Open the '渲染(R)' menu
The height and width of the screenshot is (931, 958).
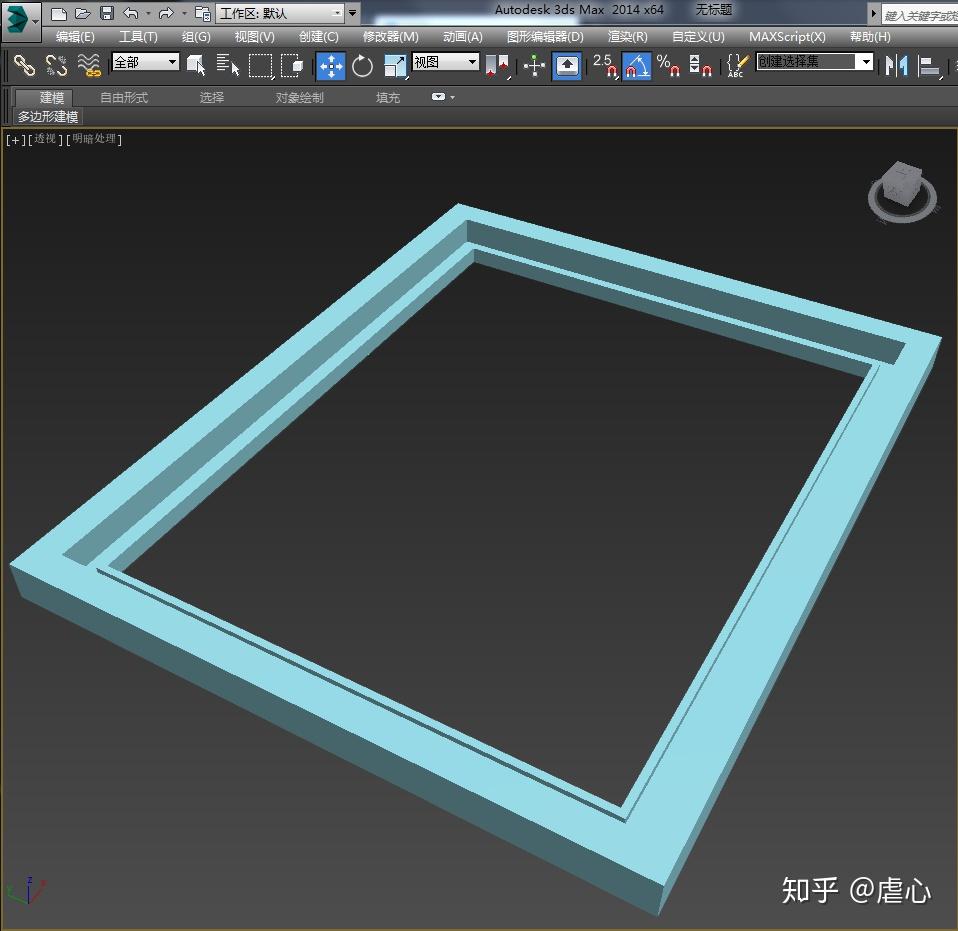[628, 37]
